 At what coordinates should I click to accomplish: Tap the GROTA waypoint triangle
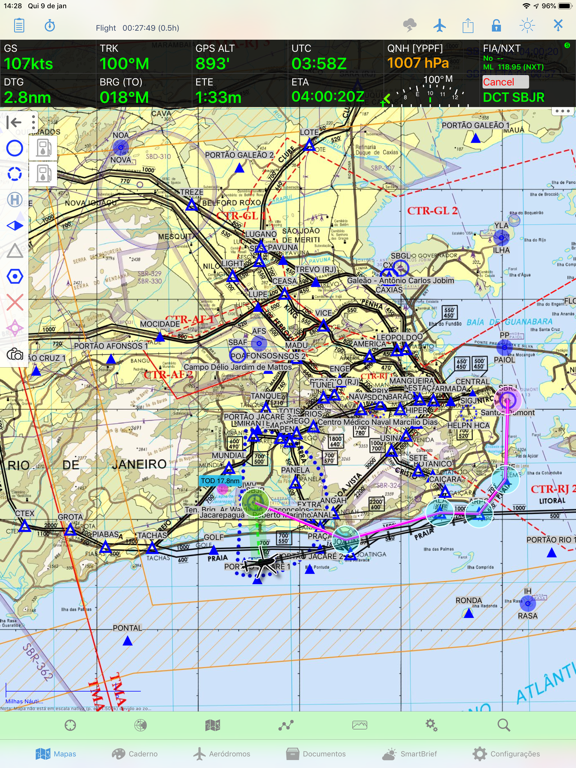[x=70, y=529]
